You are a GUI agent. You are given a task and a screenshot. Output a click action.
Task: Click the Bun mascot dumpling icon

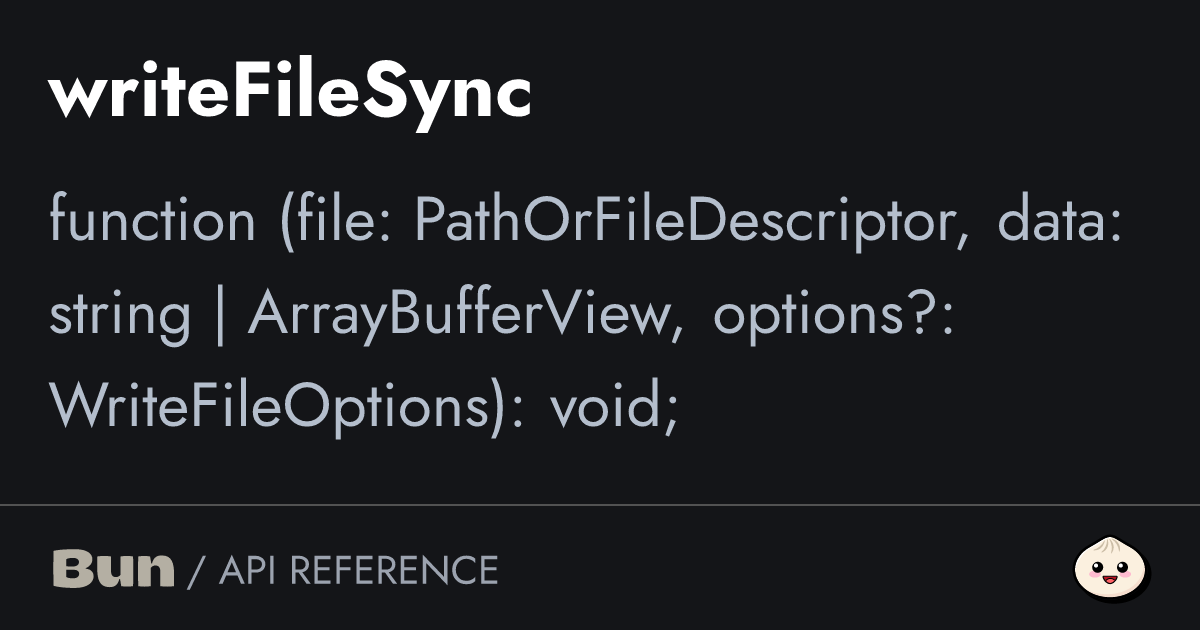coord(1111,569)
